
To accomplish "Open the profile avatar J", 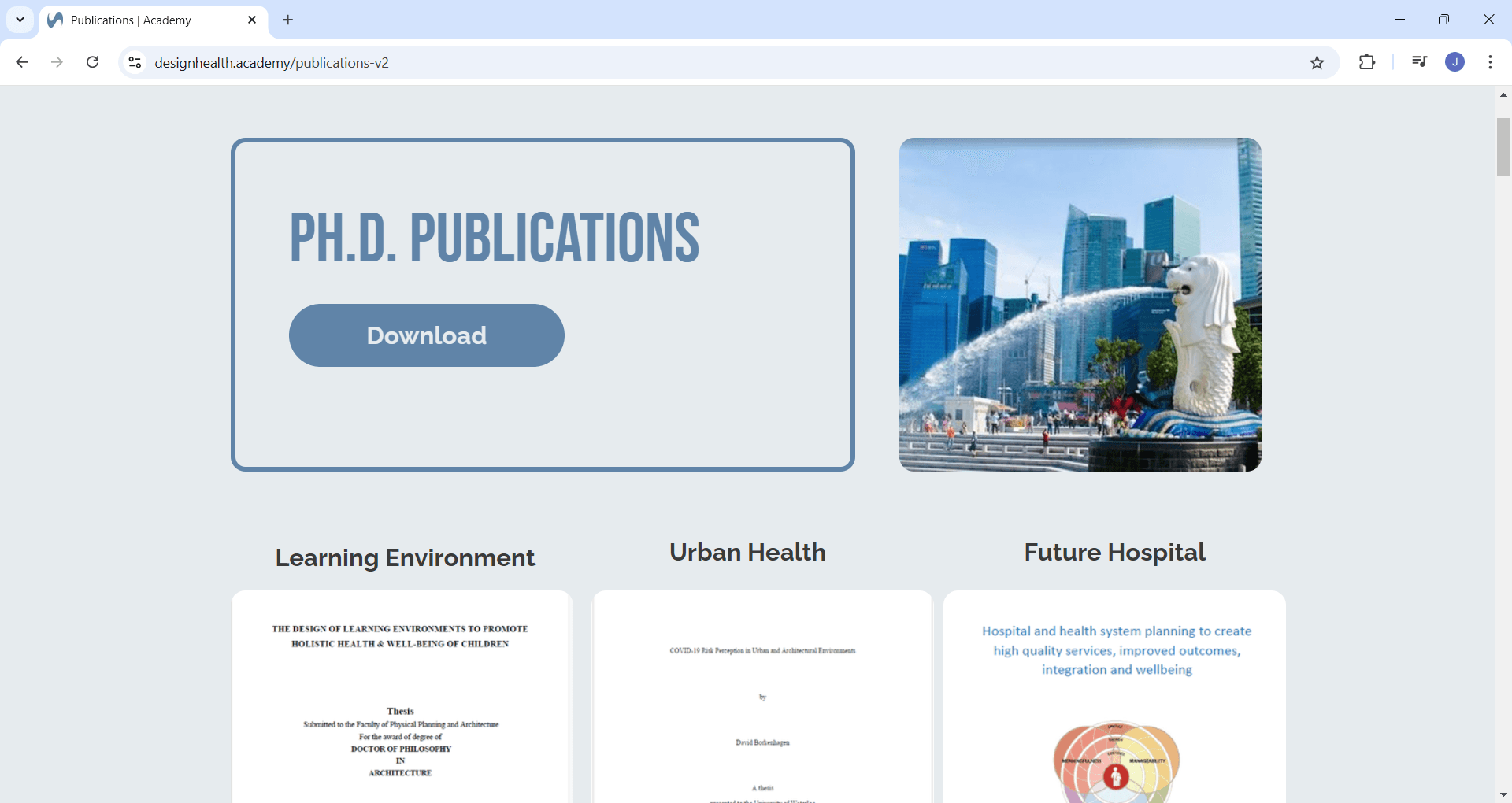I will 1455,62.
